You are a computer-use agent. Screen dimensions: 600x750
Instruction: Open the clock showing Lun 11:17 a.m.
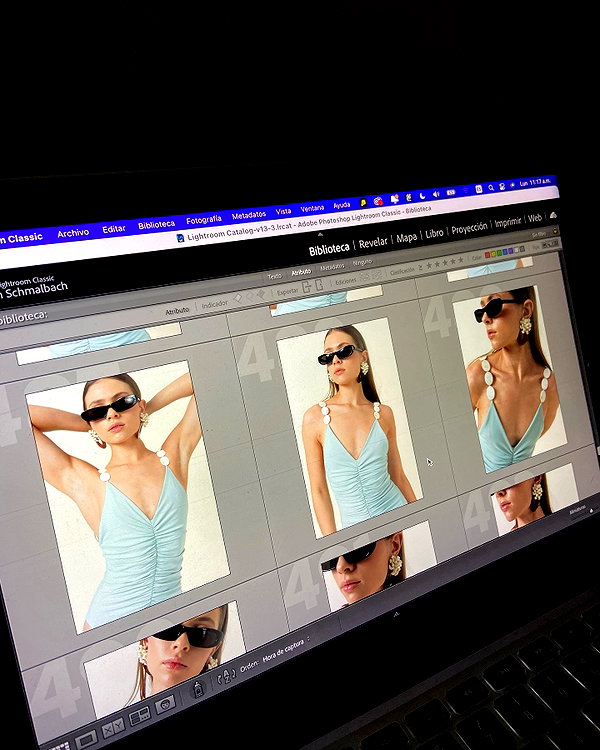535,182
